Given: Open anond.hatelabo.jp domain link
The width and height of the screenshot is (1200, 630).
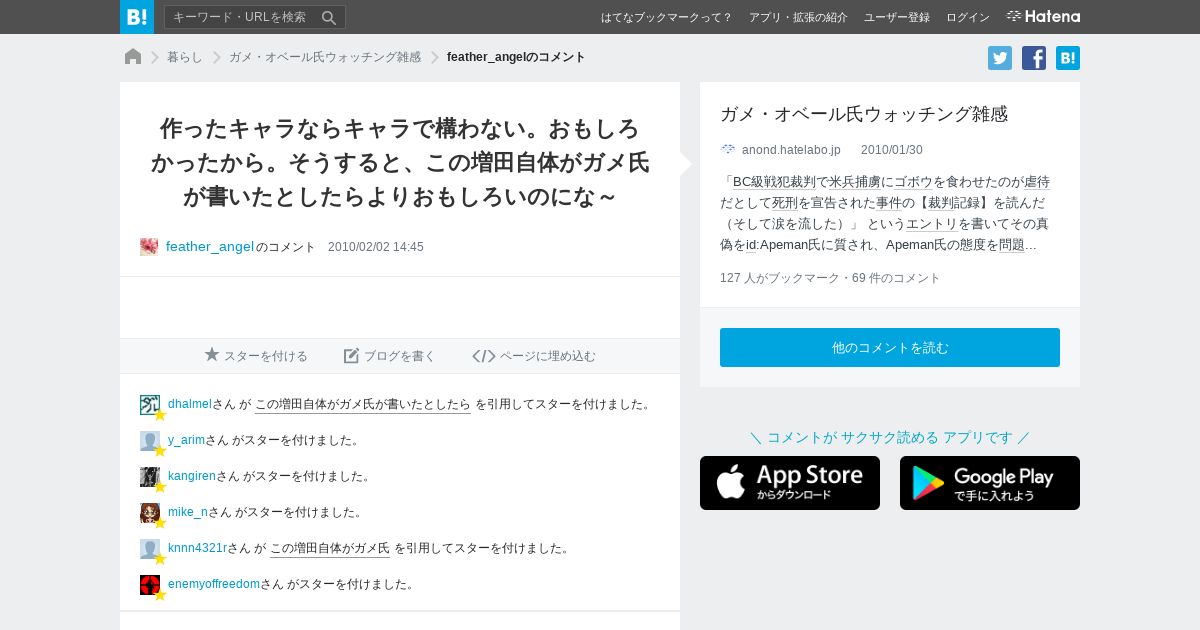Looking at the screenshot, I should pos(791,150).
